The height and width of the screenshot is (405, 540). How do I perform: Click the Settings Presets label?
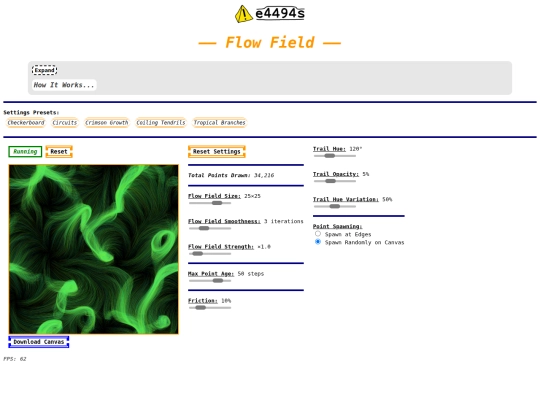[31, 113]
